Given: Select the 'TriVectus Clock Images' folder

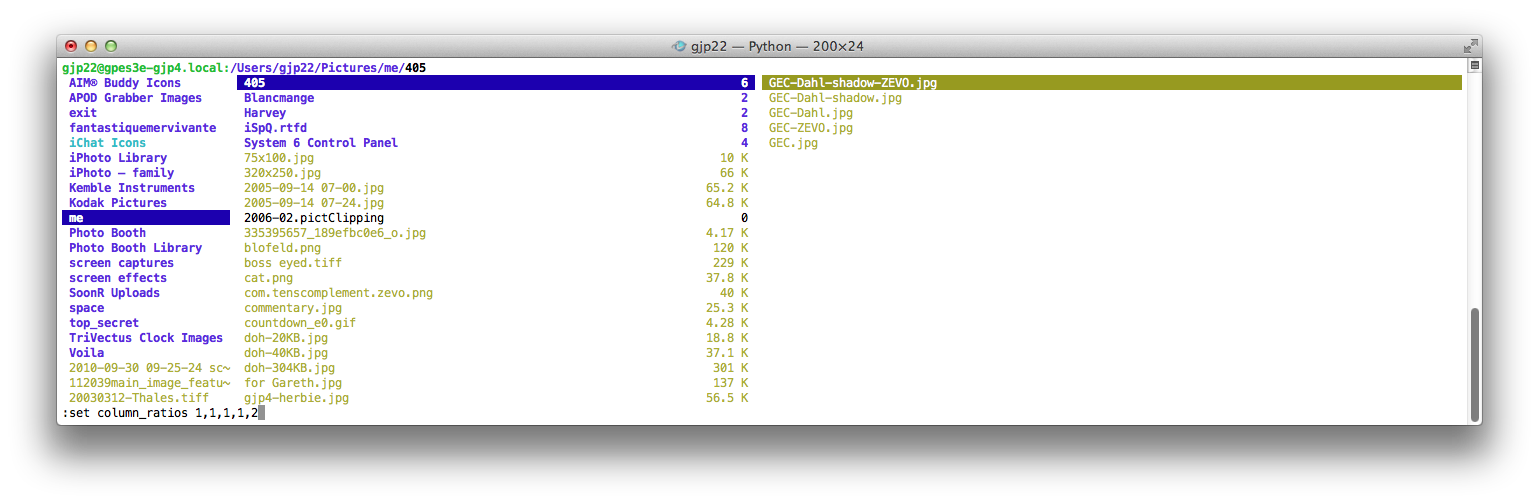Looking at the screenshot, I should click(146, 338).
